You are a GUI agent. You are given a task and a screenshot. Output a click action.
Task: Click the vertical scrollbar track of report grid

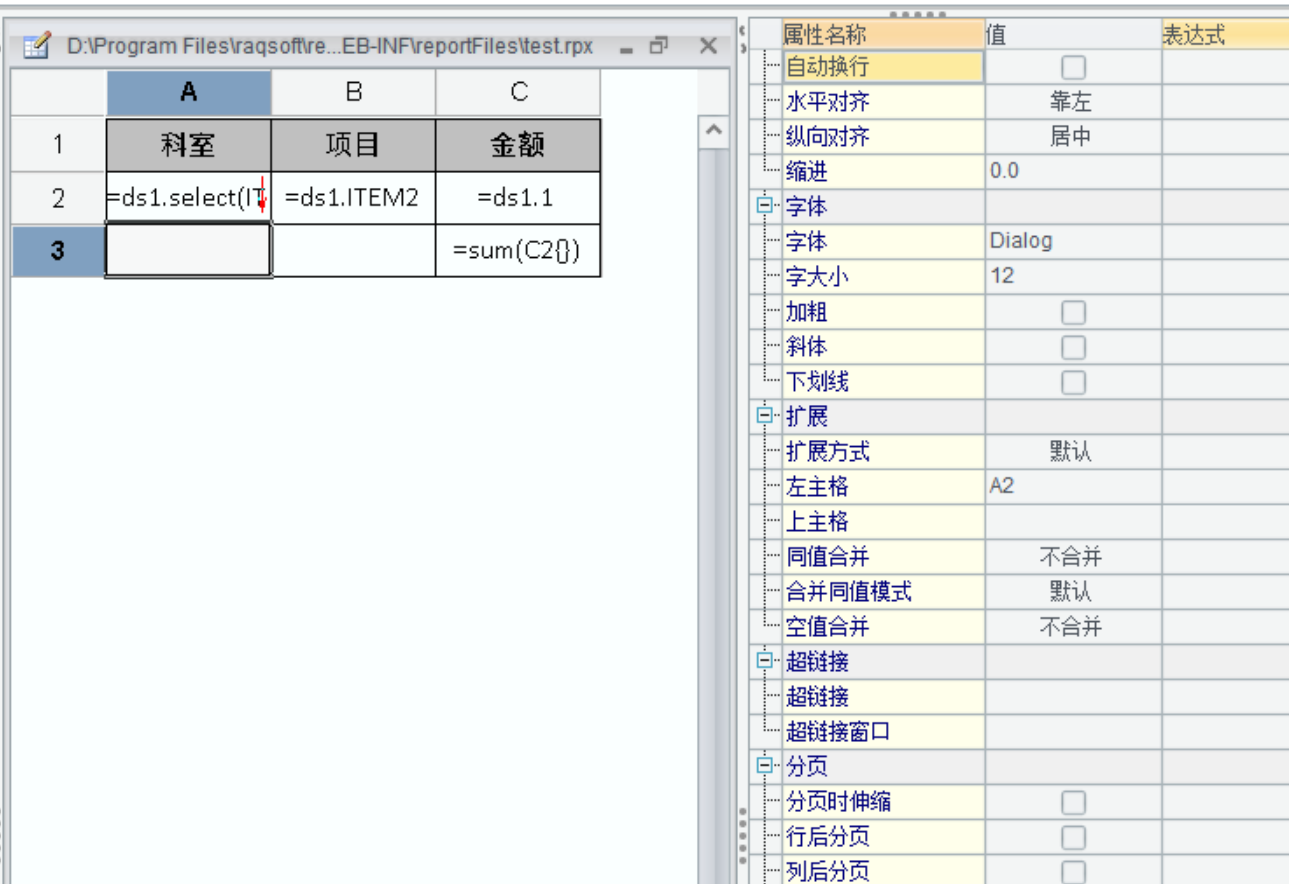(713, 500)
